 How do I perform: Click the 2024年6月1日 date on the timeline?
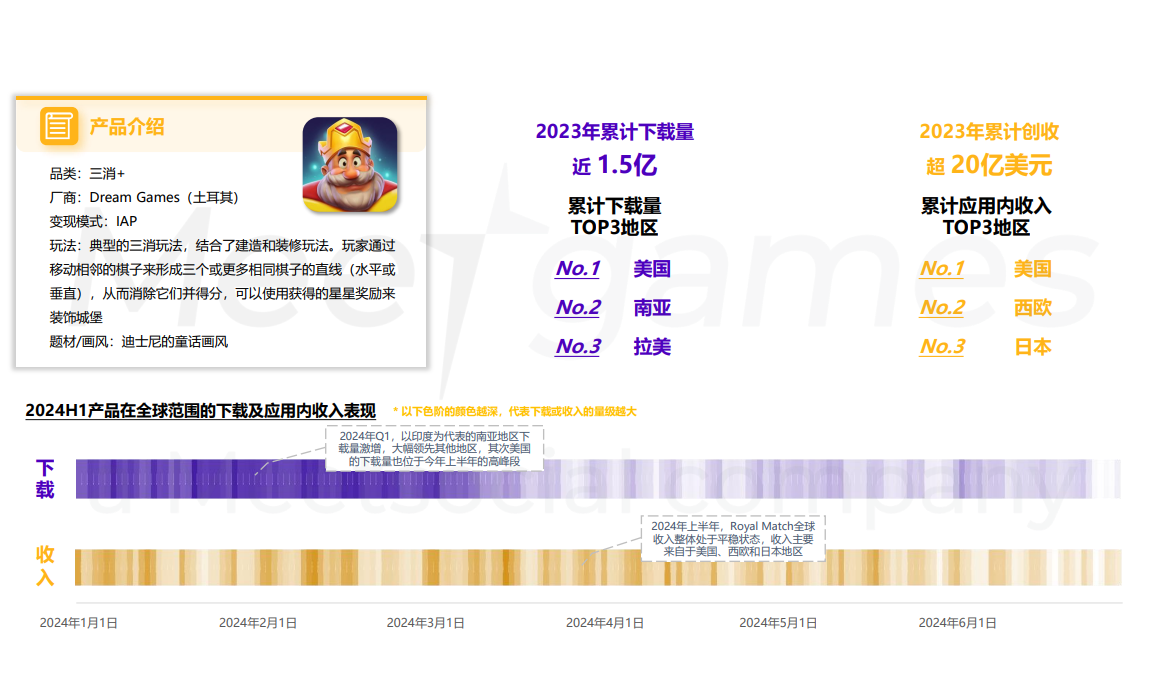pos(958,623)
